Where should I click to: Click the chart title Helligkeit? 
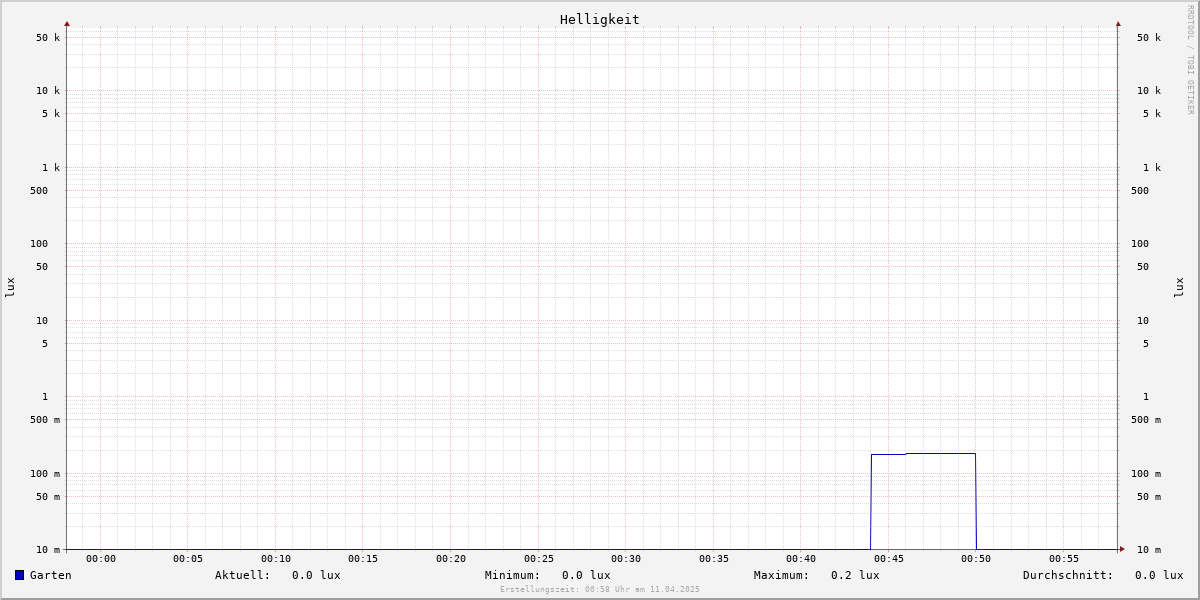600,19
